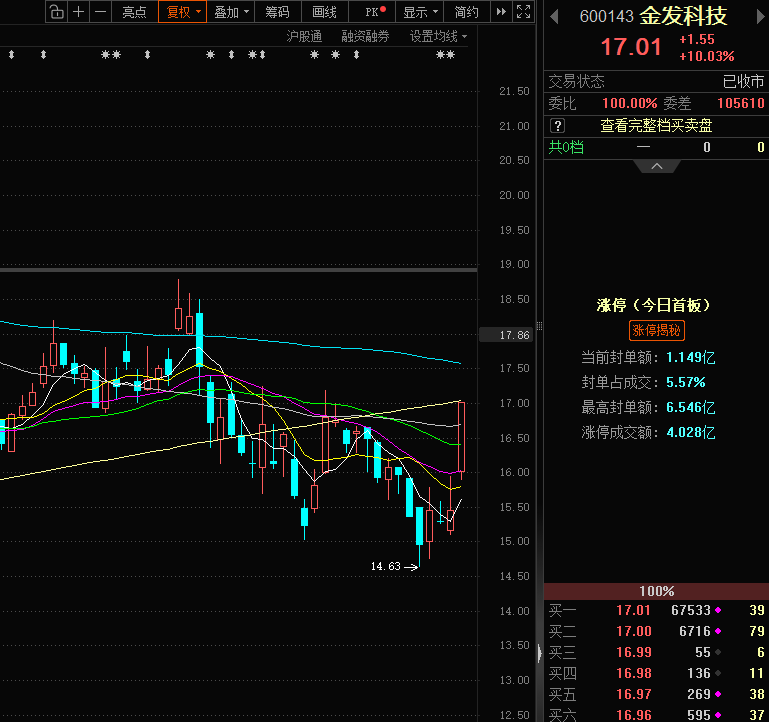The height and width of the screenshot is (722, 769).
Task: Click the fast-forward double arrow icon
Action: [x=501, y=12]
